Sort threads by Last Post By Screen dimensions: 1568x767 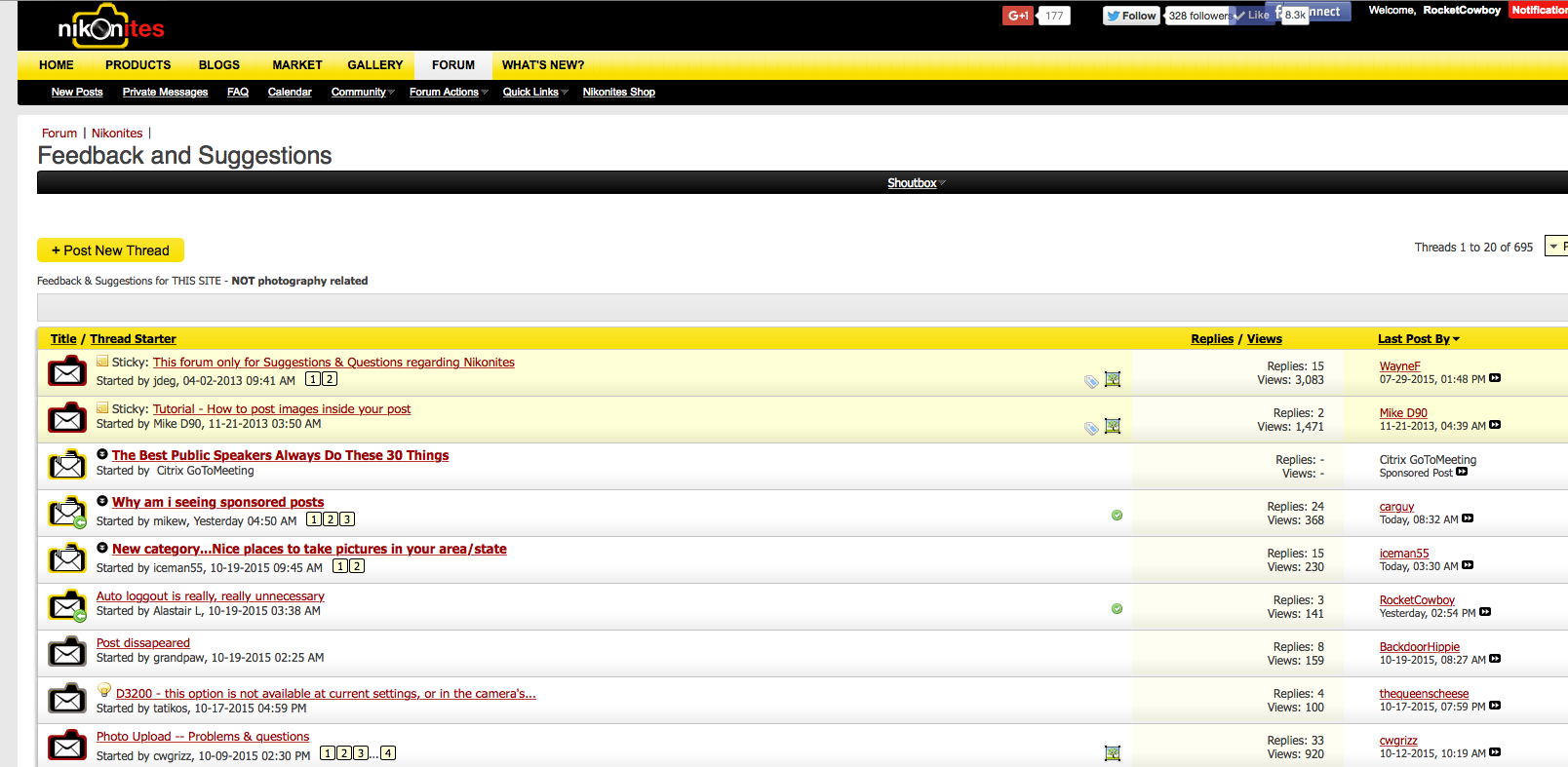tap(1418, 339)
